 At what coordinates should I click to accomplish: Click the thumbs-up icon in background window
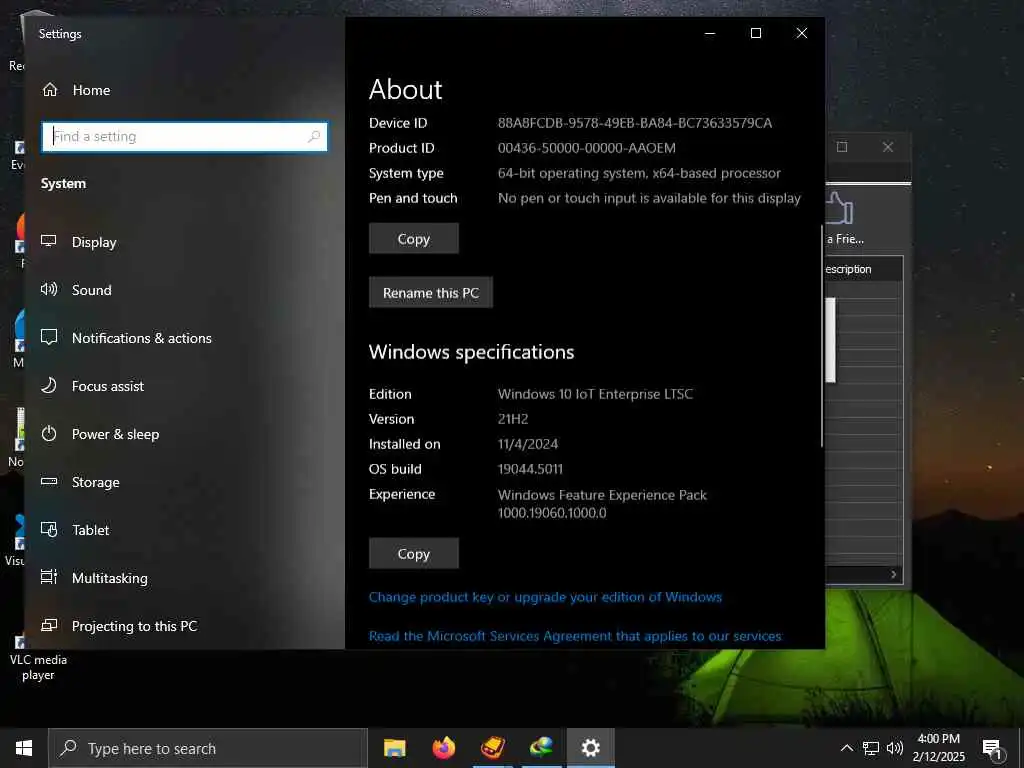point(839,208)
